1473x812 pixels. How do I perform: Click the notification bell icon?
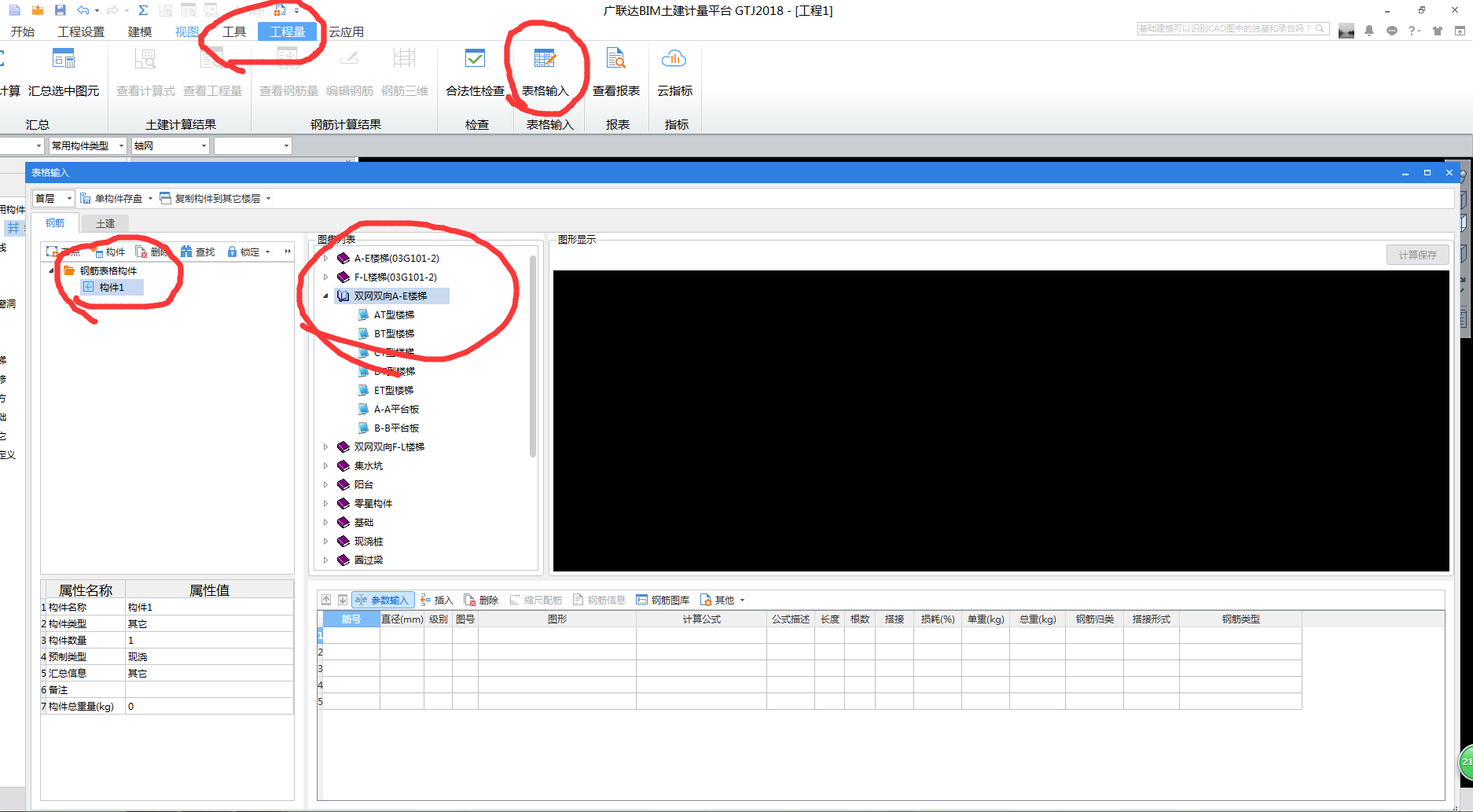pyautogui.click(x=1369, y=31)
